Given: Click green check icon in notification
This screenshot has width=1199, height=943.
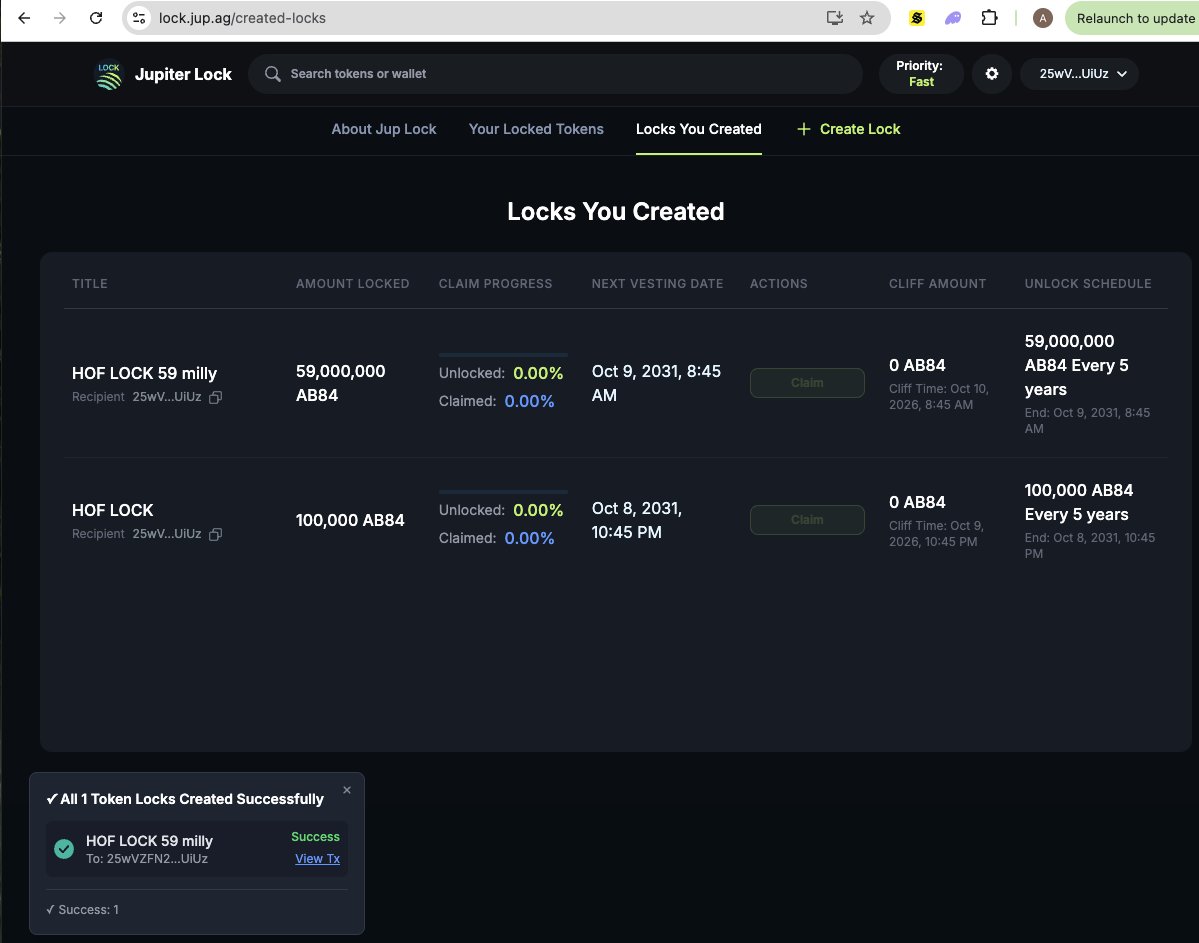Looking at the screenshot, I should pos(64,849).
